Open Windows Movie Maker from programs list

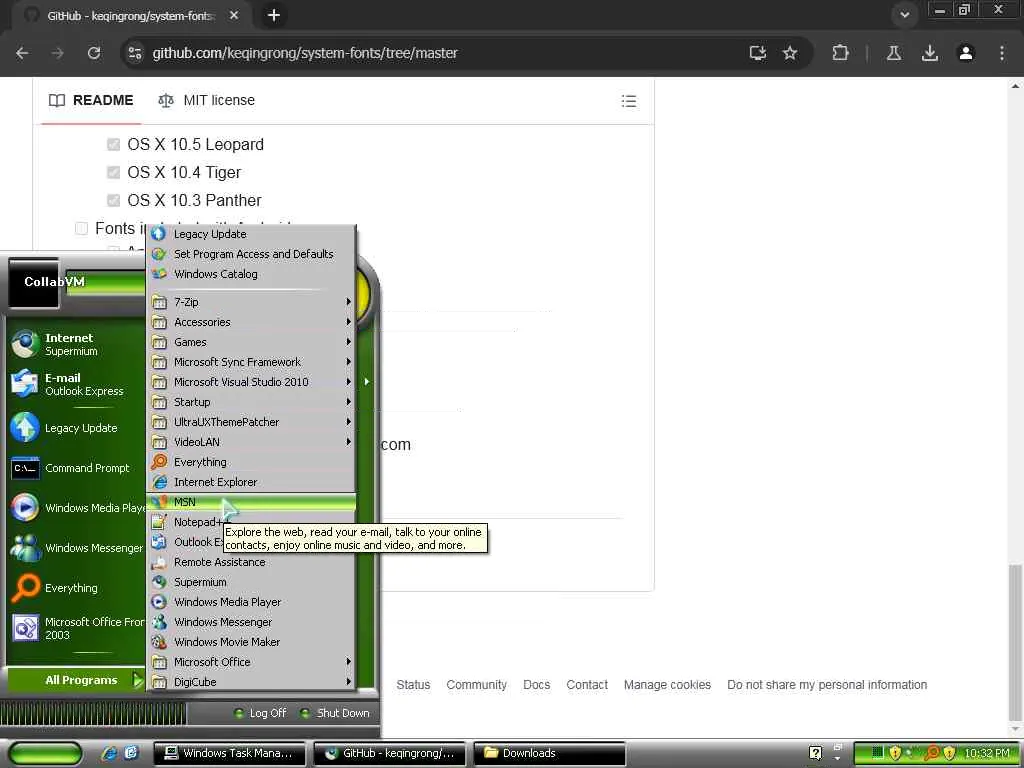[x=251, y=642]
